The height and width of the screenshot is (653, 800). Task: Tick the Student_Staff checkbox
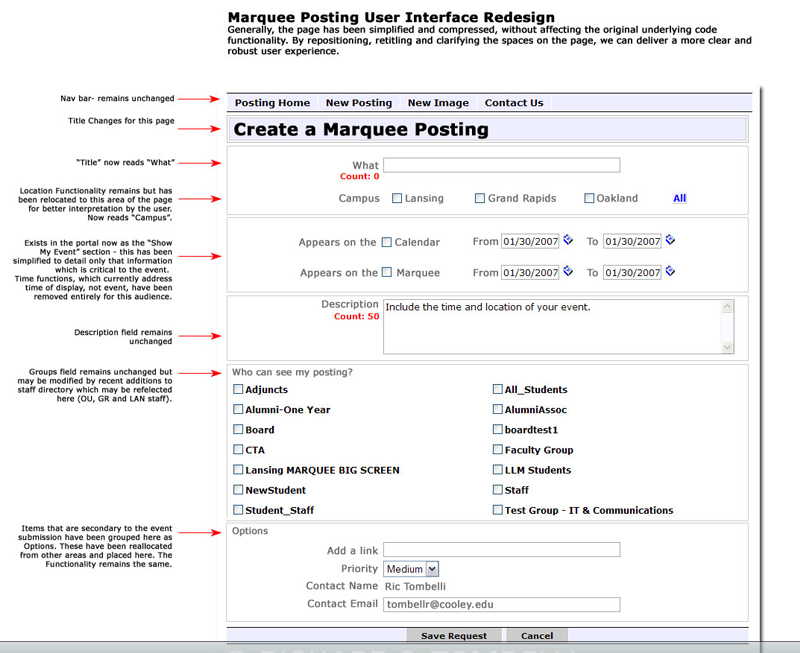tap(238, 510)
